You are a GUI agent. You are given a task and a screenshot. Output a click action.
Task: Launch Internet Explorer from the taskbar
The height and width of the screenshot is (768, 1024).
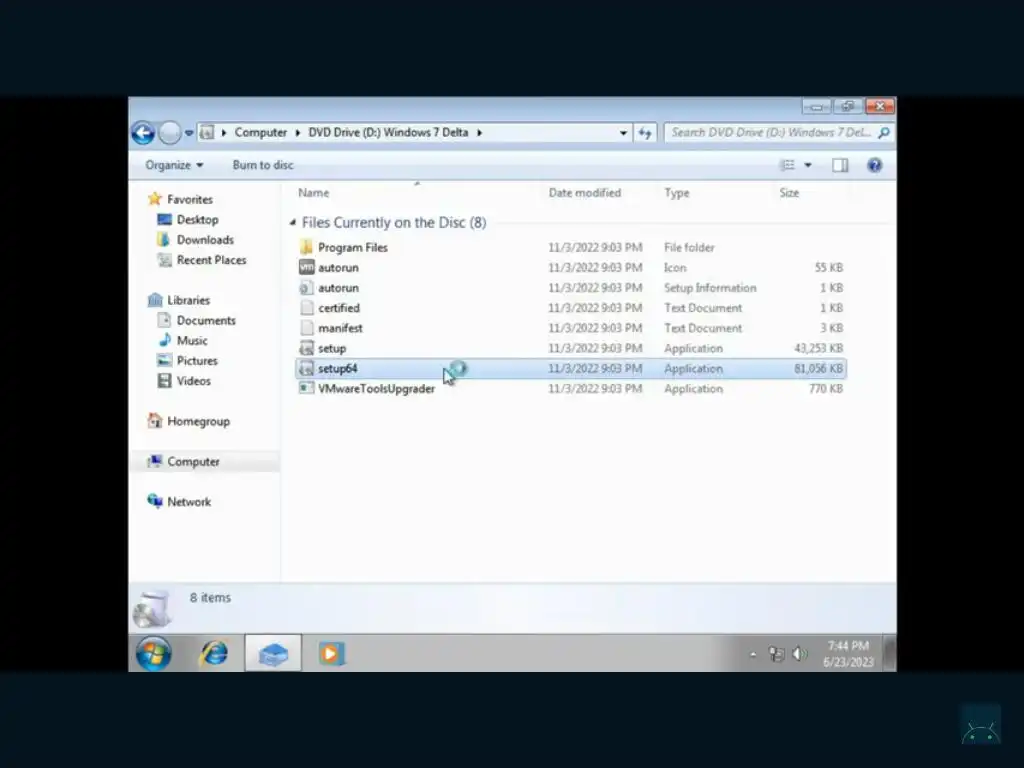point(214,653)
